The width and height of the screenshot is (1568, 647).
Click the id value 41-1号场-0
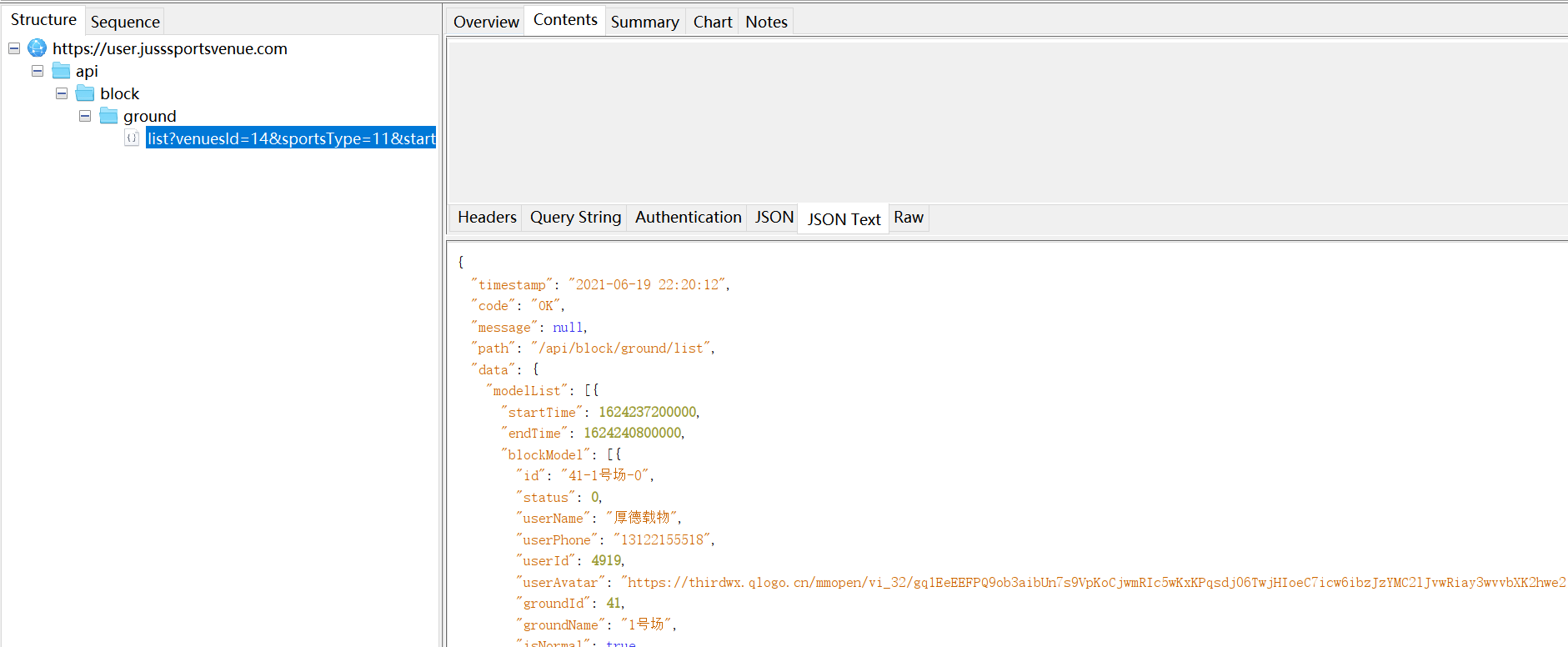pos(606,475)
